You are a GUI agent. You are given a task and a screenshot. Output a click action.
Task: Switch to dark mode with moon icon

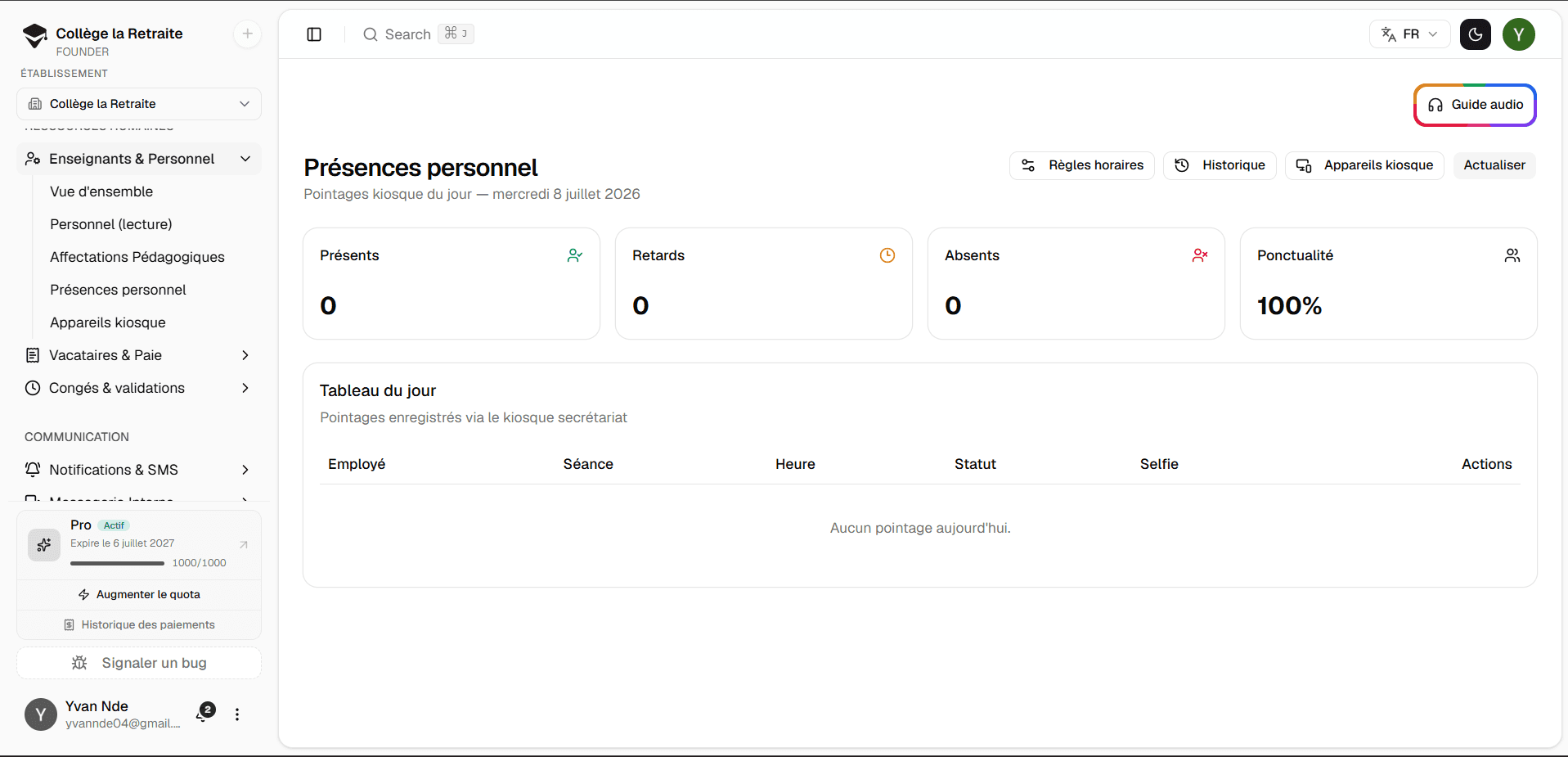(x=1476, y=34)
